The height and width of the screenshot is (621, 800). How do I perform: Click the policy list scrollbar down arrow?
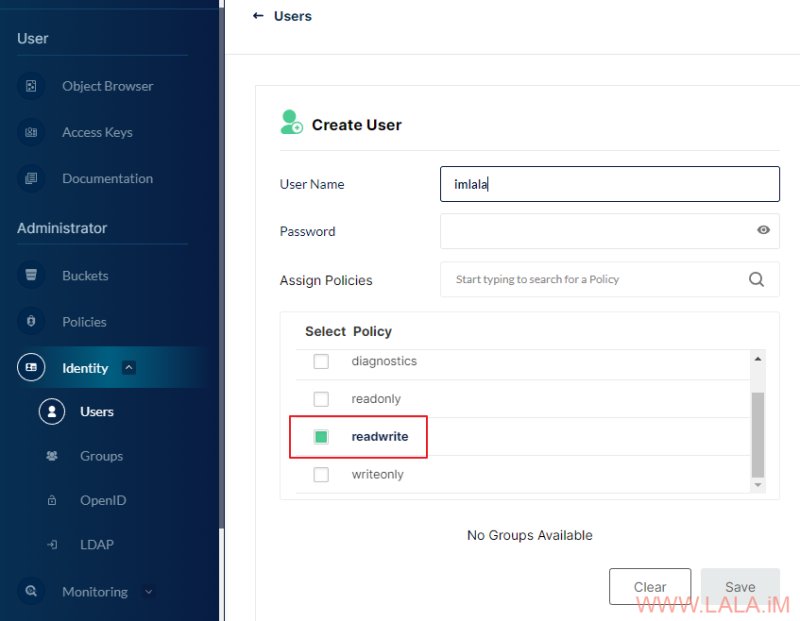click(x=758, y=485)
